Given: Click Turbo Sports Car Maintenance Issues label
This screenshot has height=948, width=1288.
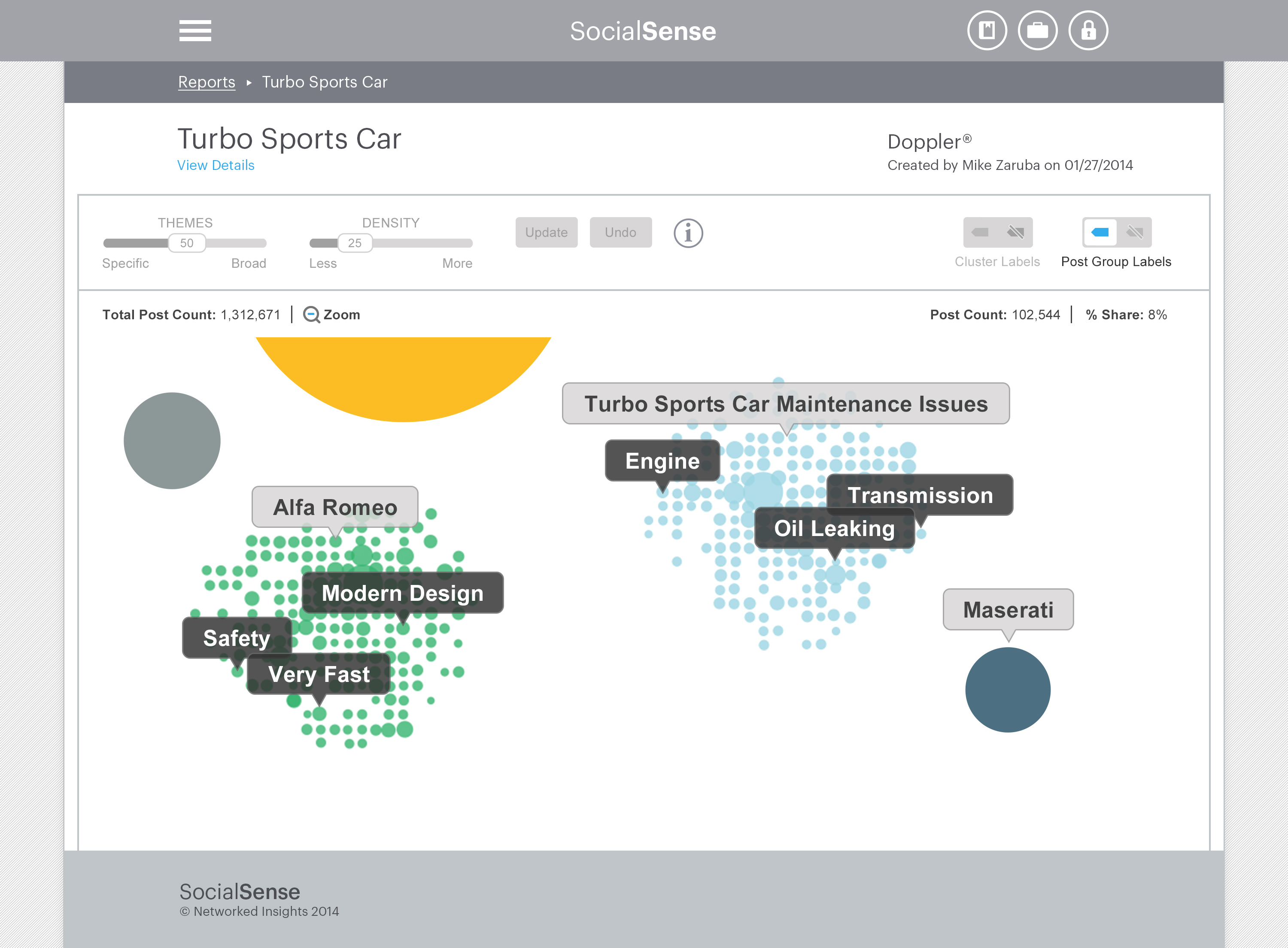Looking at the screenshot, I should [786, 404].
